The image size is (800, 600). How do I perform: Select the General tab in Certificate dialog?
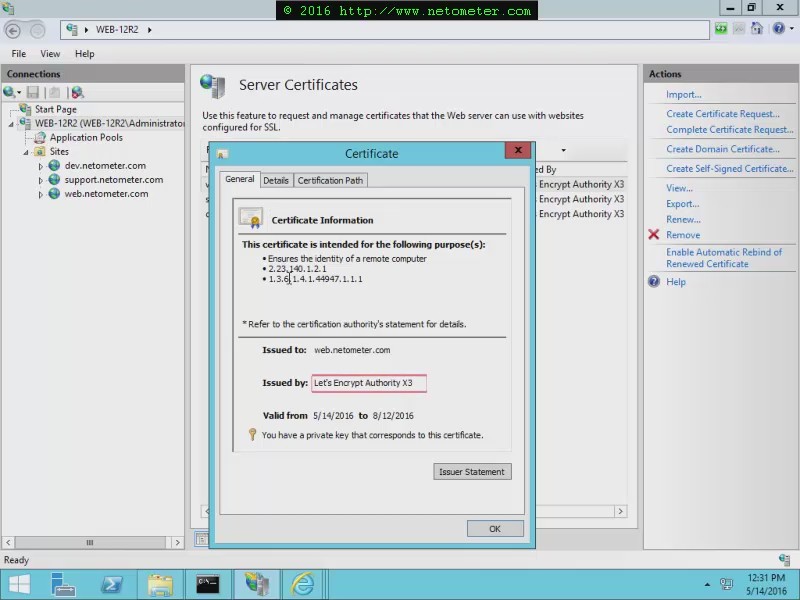coord(240,179)
